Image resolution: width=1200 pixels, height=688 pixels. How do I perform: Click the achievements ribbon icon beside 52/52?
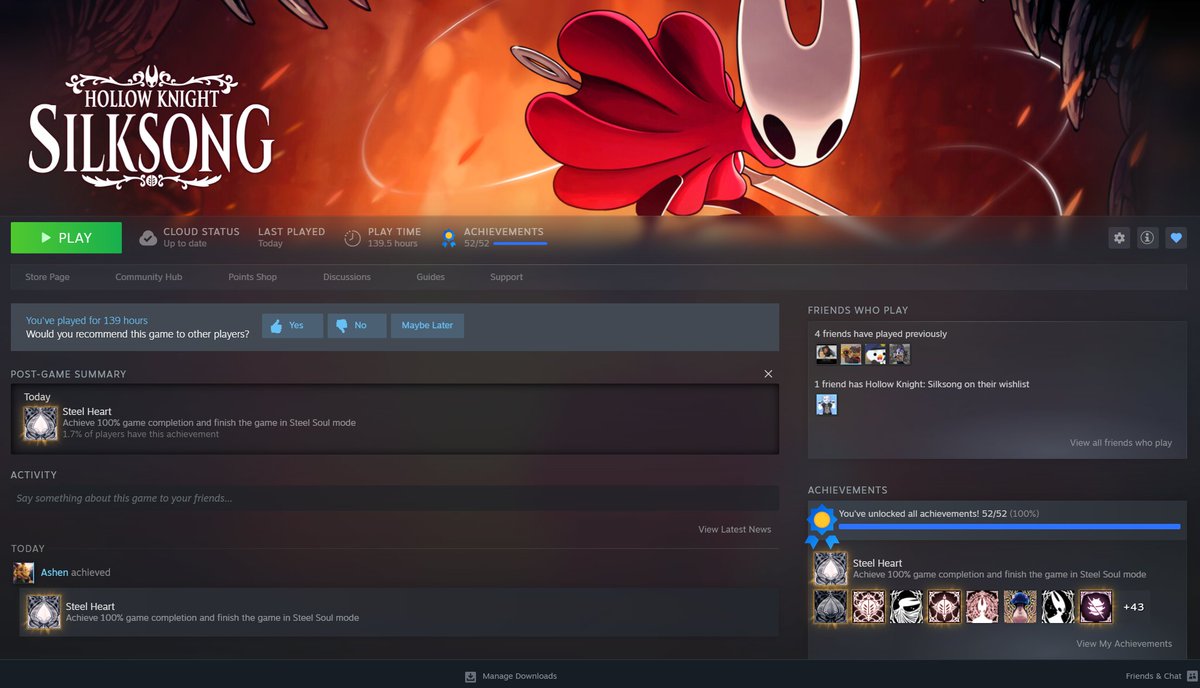pos(449,238)
